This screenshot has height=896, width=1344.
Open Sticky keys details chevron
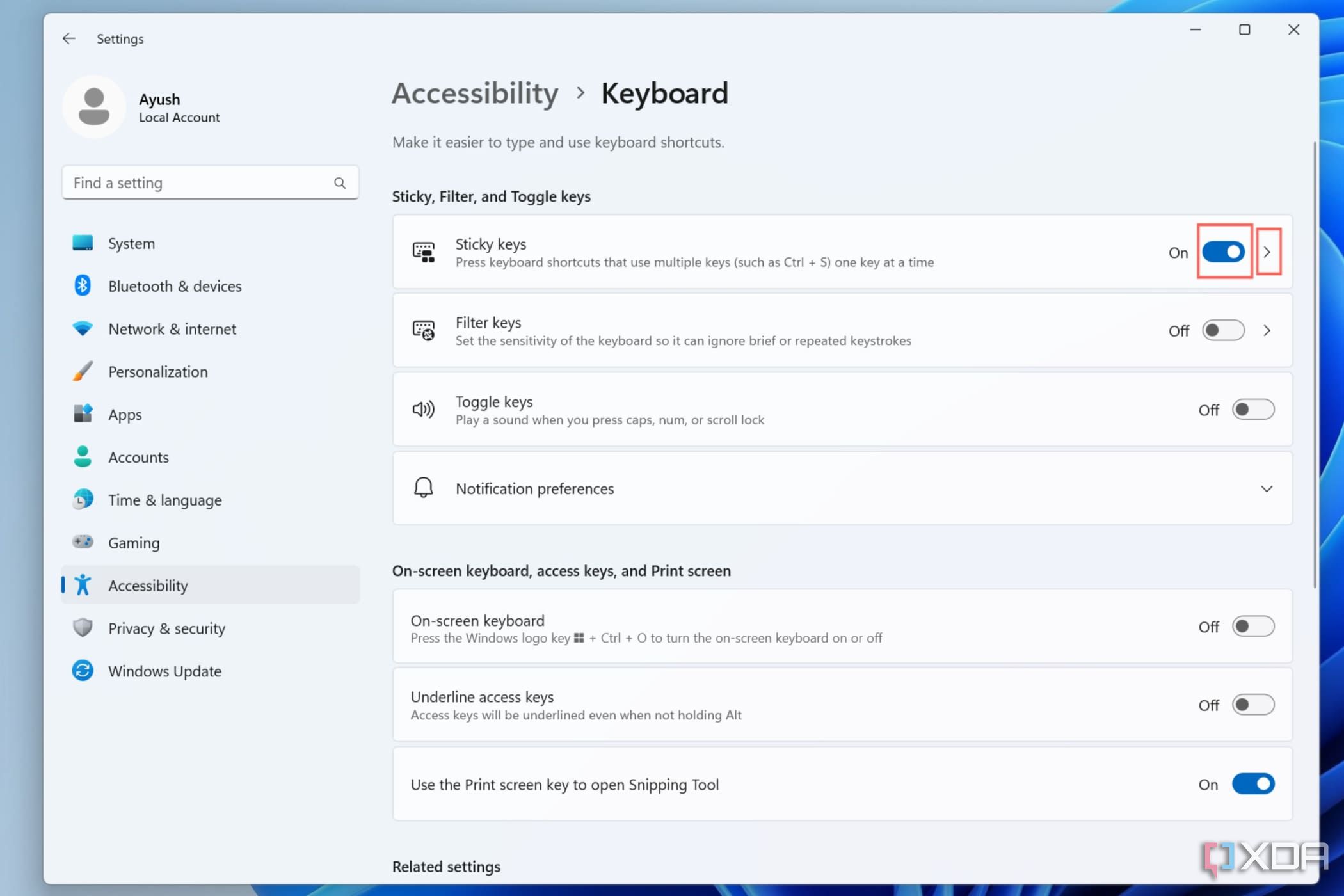click(x=1267, y=252)
